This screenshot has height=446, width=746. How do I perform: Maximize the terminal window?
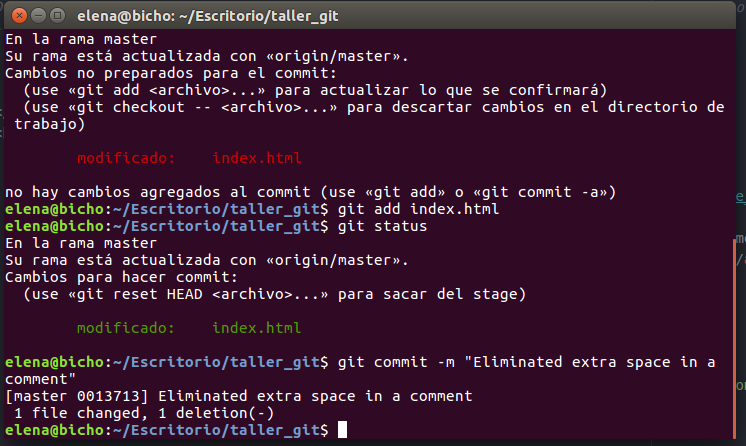tap(58, 16)
